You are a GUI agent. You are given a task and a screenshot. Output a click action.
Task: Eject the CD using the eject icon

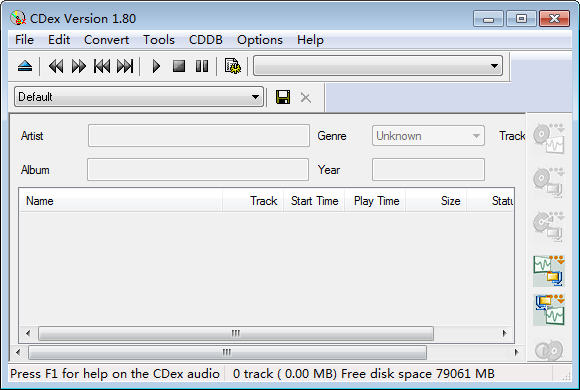(25, 66)
